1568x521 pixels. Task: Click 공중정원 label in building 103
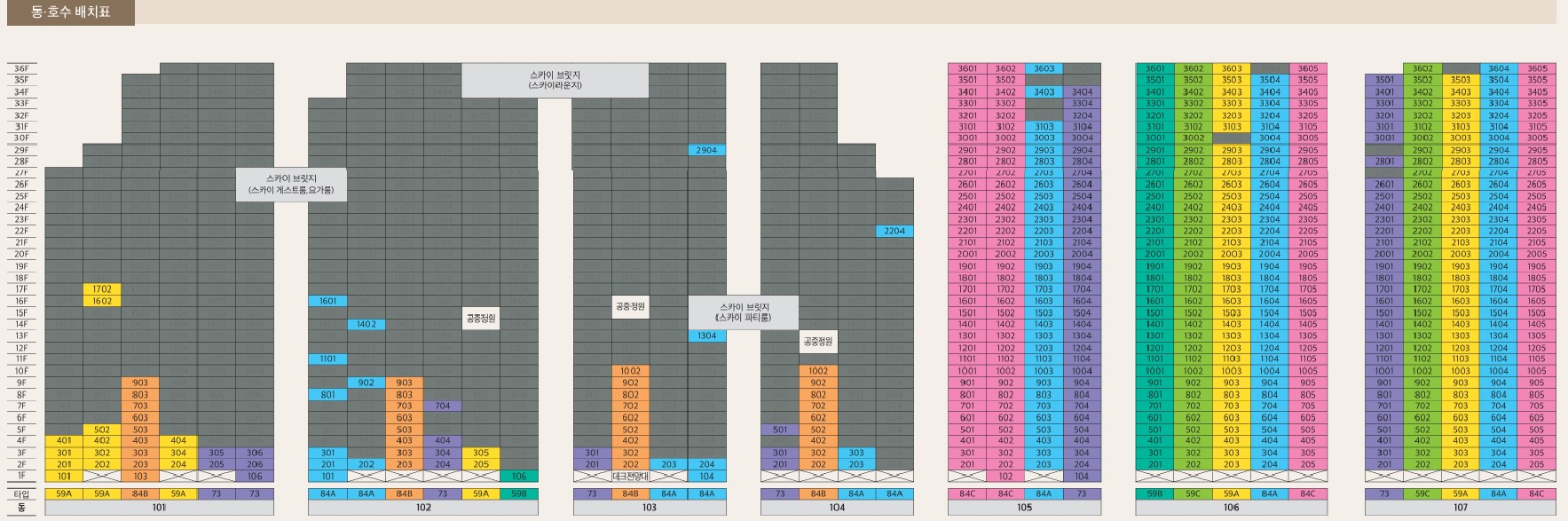pyautogui.click(x=630, y=306)
